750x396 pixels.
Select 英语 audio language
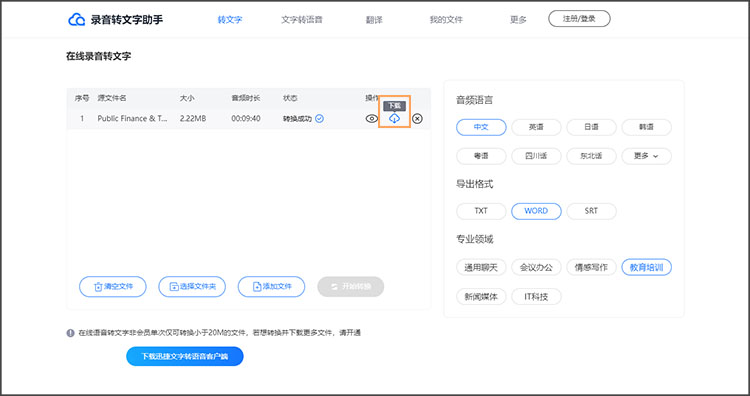(536, 128)
